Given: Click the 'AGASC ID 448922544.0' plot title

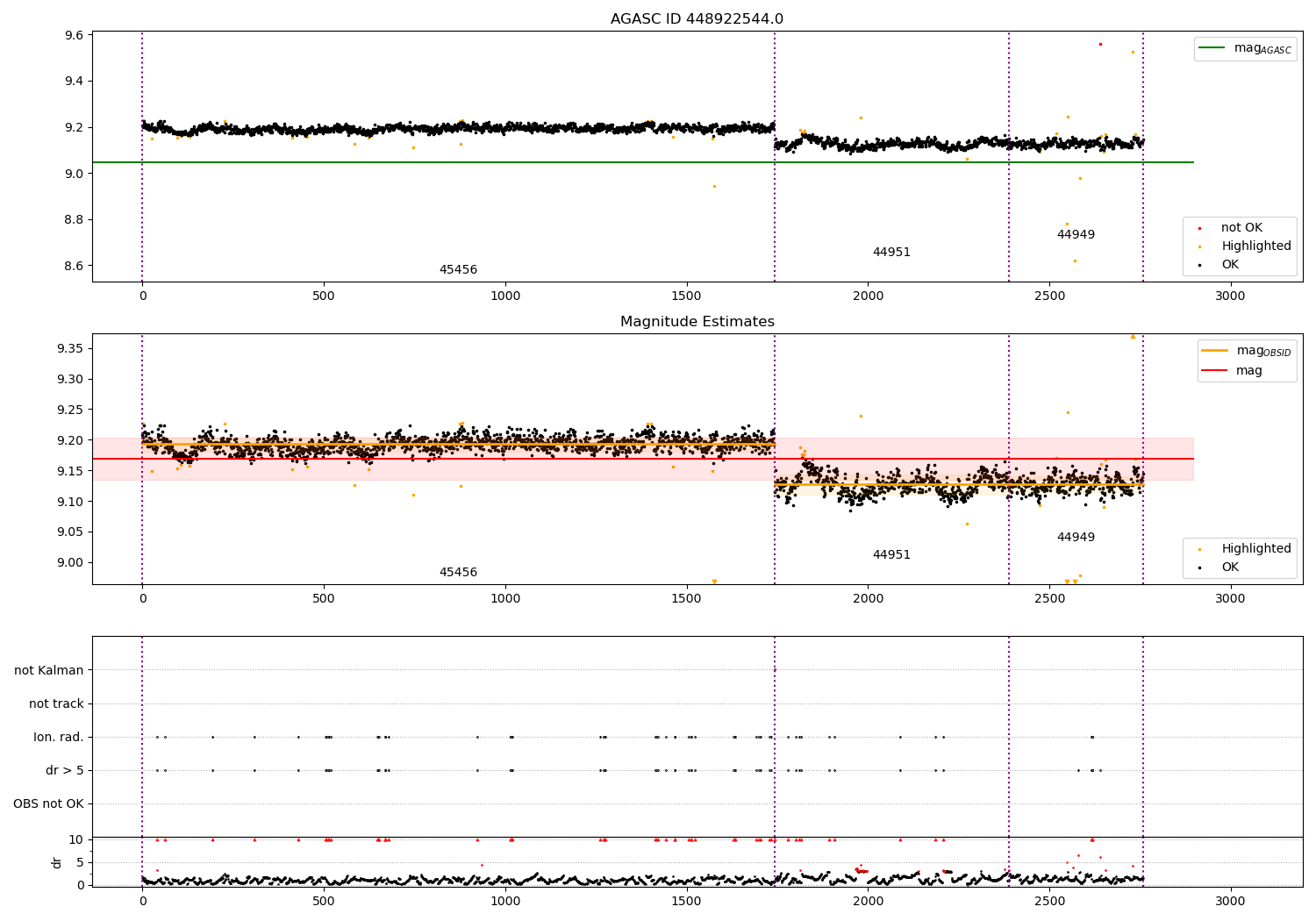Looking at the screenshot, I should (697, 19).
